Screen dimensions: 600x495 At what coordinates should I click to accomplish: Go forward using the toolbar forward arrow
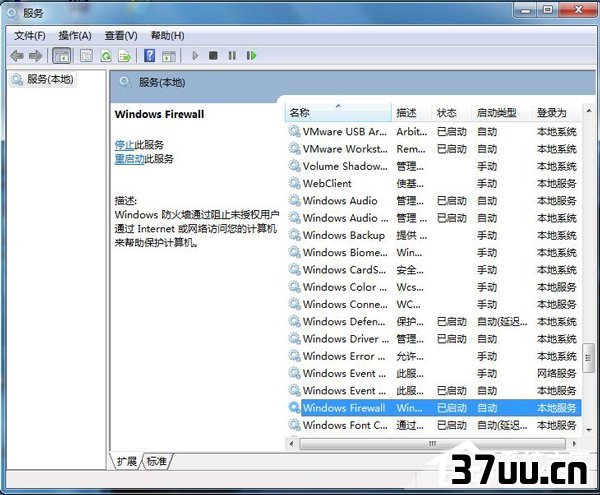click(x=35, y=56)
